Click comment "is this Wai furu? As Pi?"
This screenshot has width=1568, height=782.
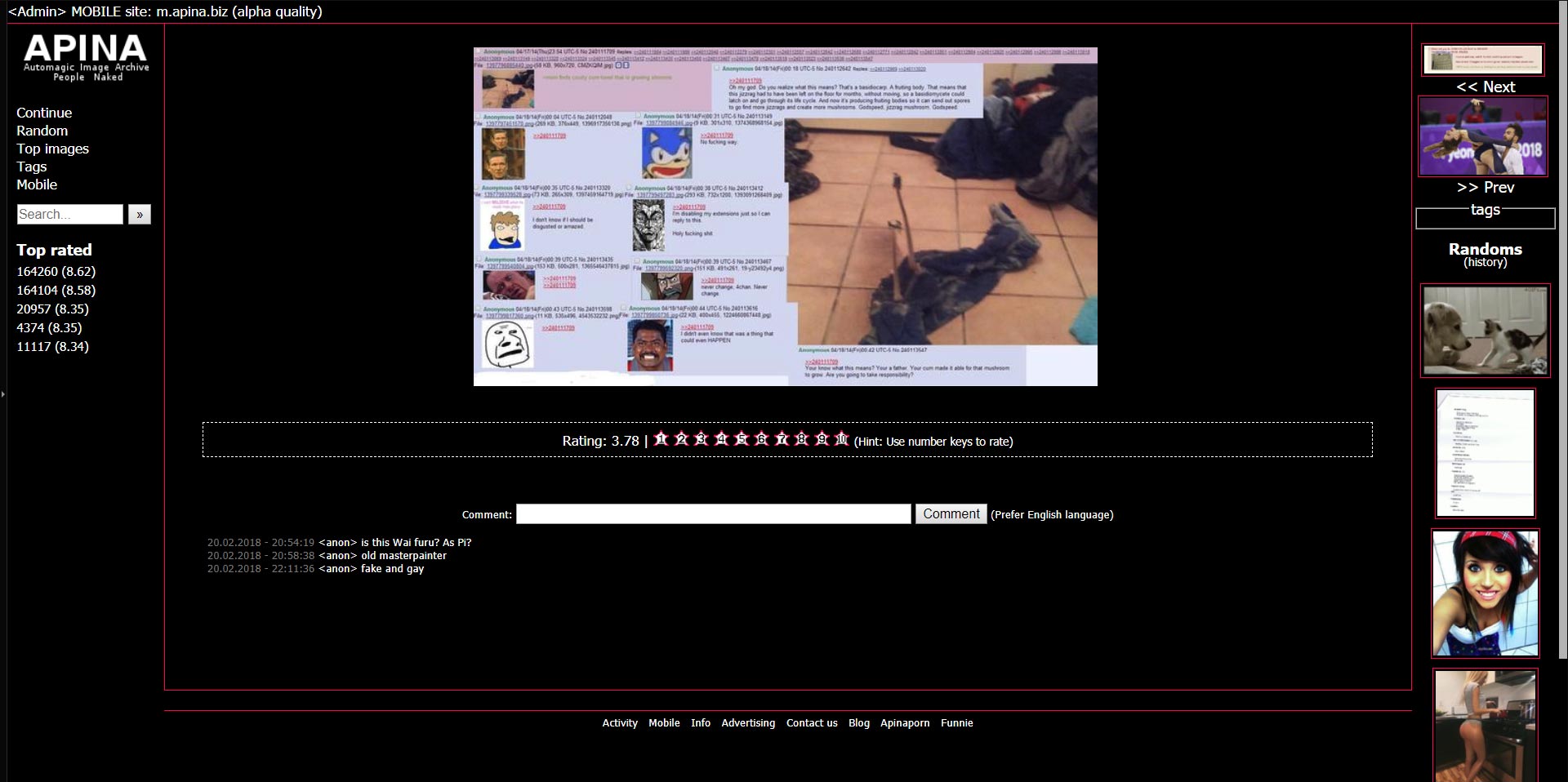pyautogui.click(x=416, y=543)
